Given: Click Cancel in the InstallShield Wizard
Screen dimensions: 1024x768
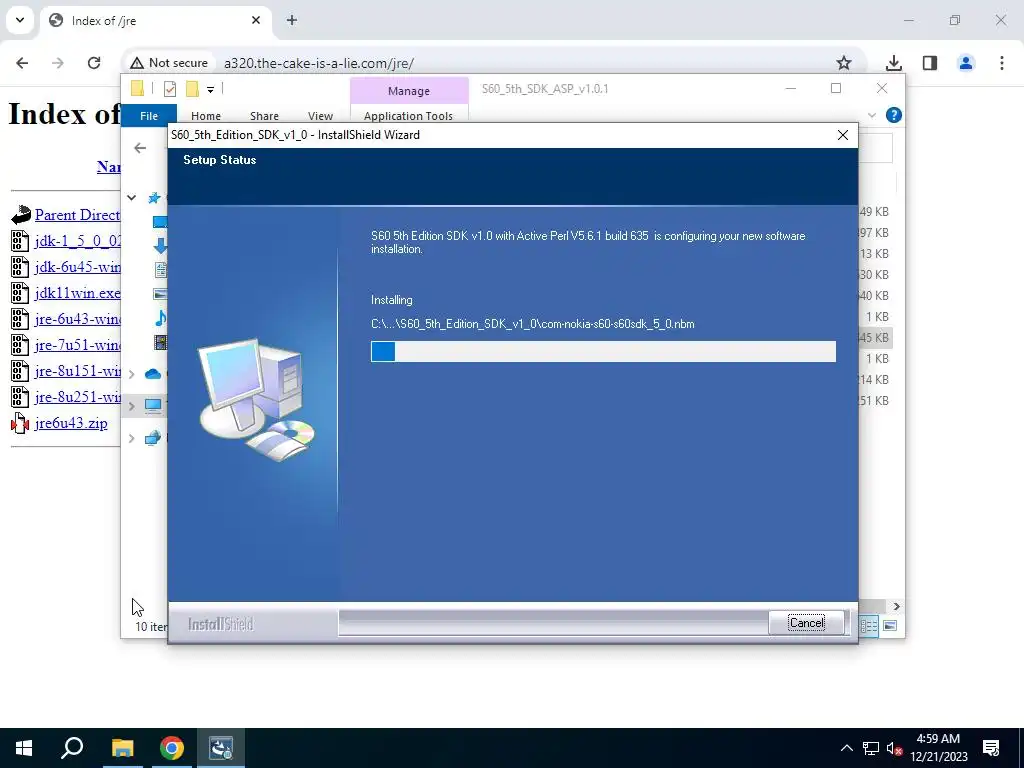Looking at the screenshot, I should click(x=807, y=622).
